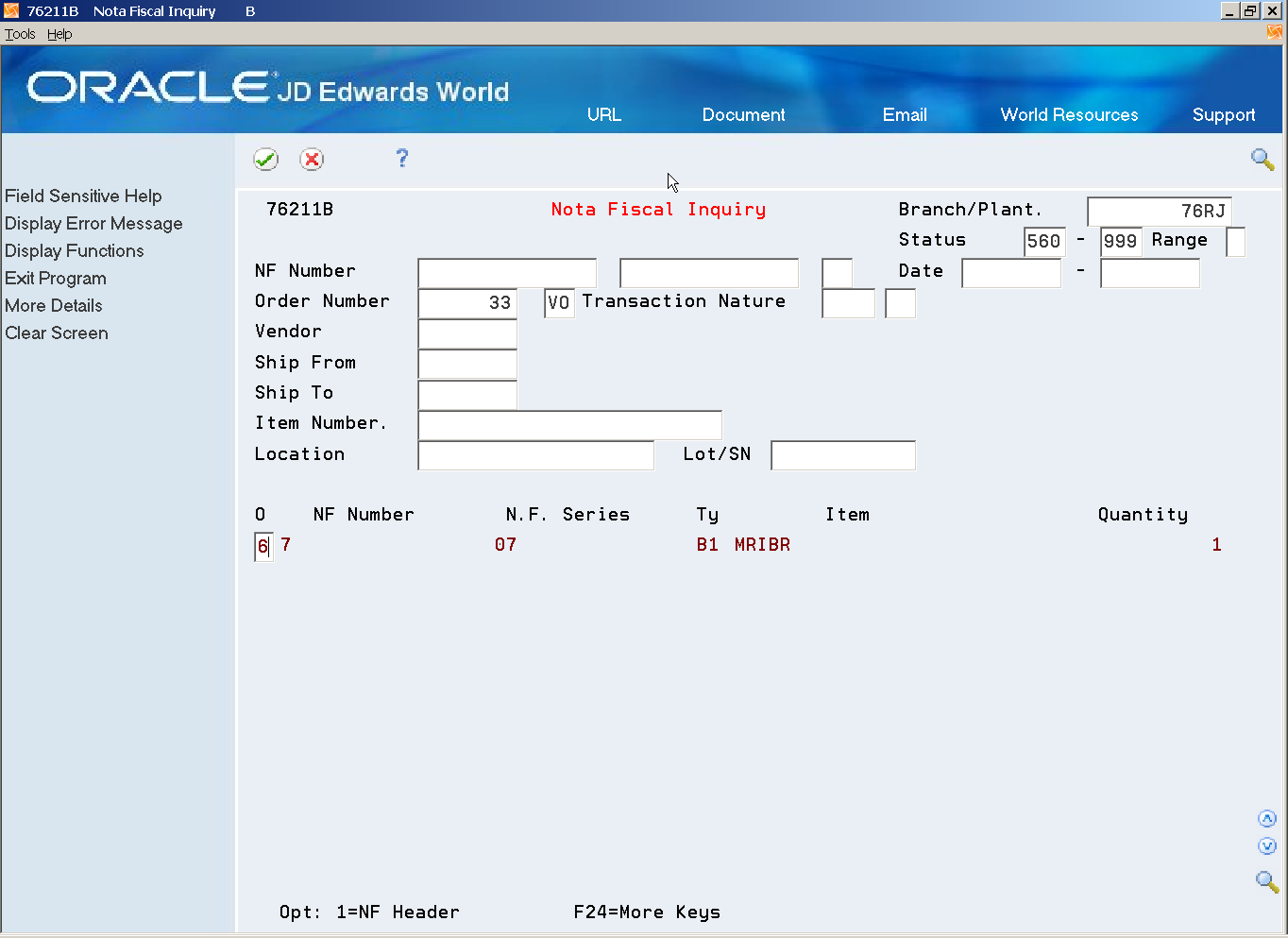Click the Status from field showing 560
The height and width of the screenshot is (938, 1288).
click(x=1044, y=241)
